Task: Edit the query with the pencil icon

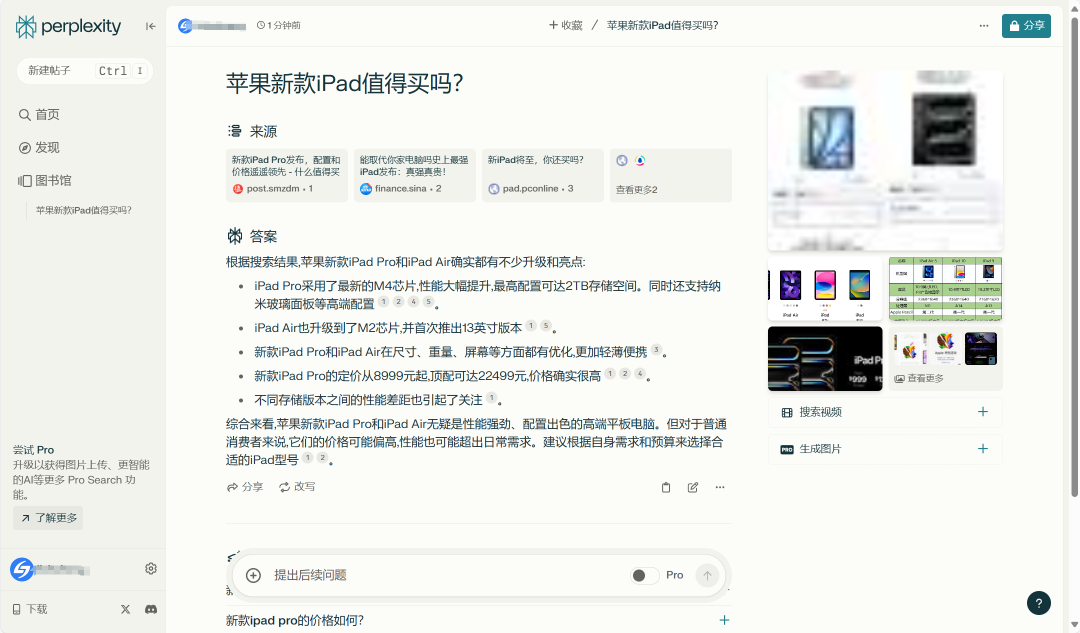Action: click(693, 488)
